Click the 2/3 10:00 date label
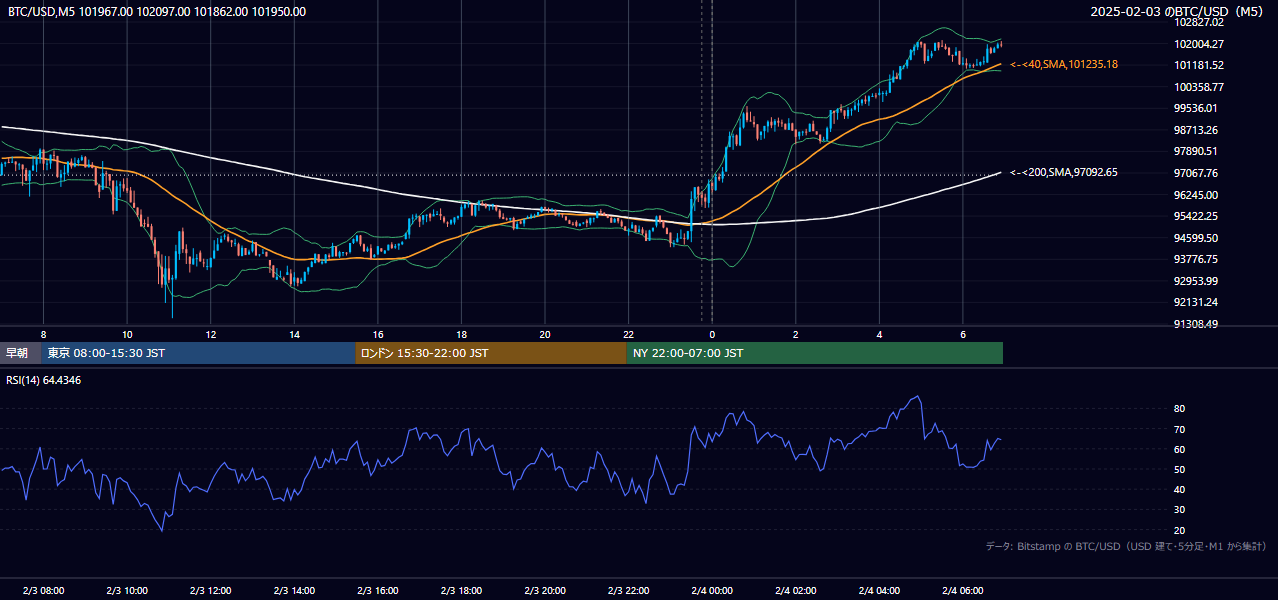 tap(127, 590)
